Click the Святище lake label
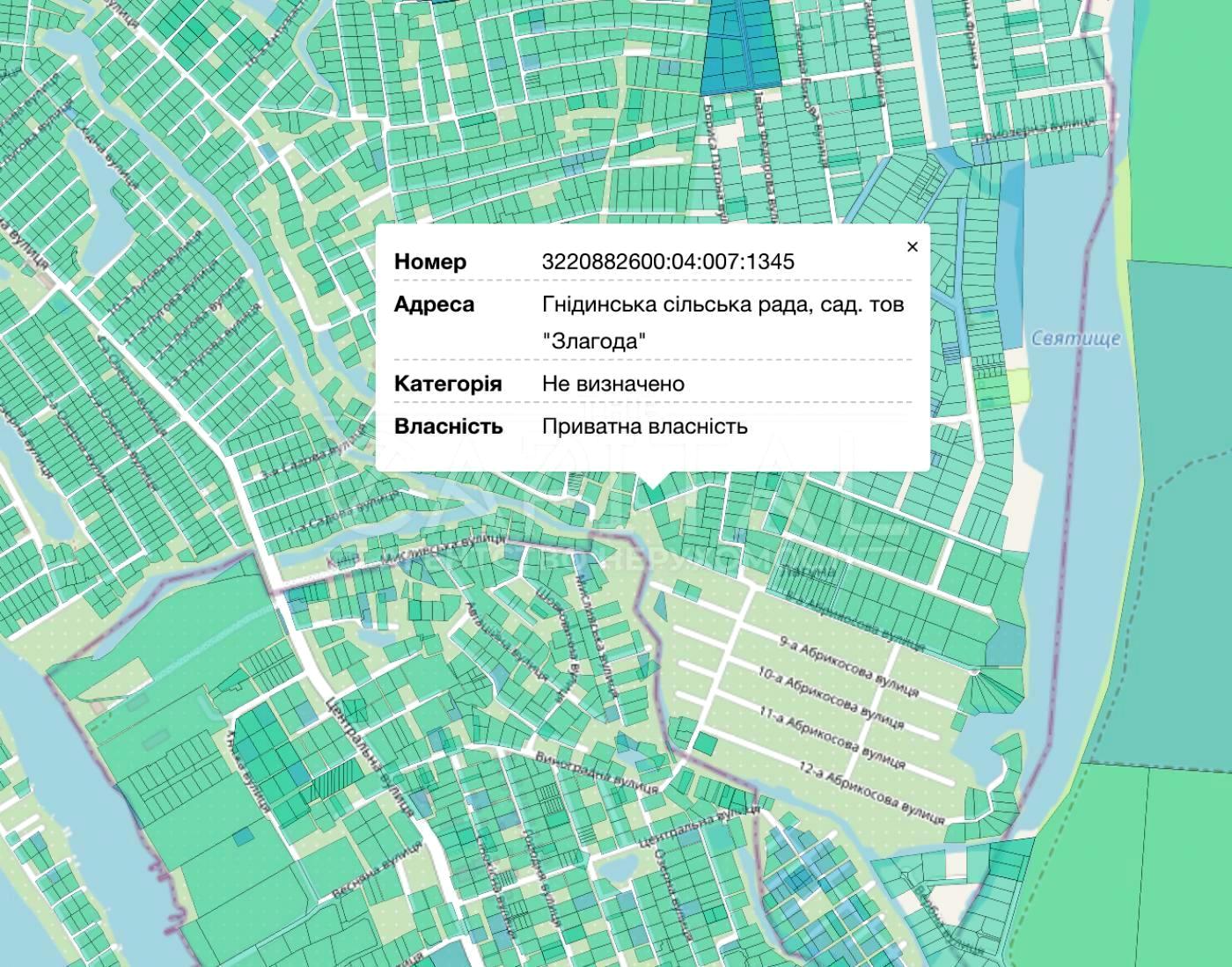This screenshot has width=1232, height=967. (x=1075, y=339)
